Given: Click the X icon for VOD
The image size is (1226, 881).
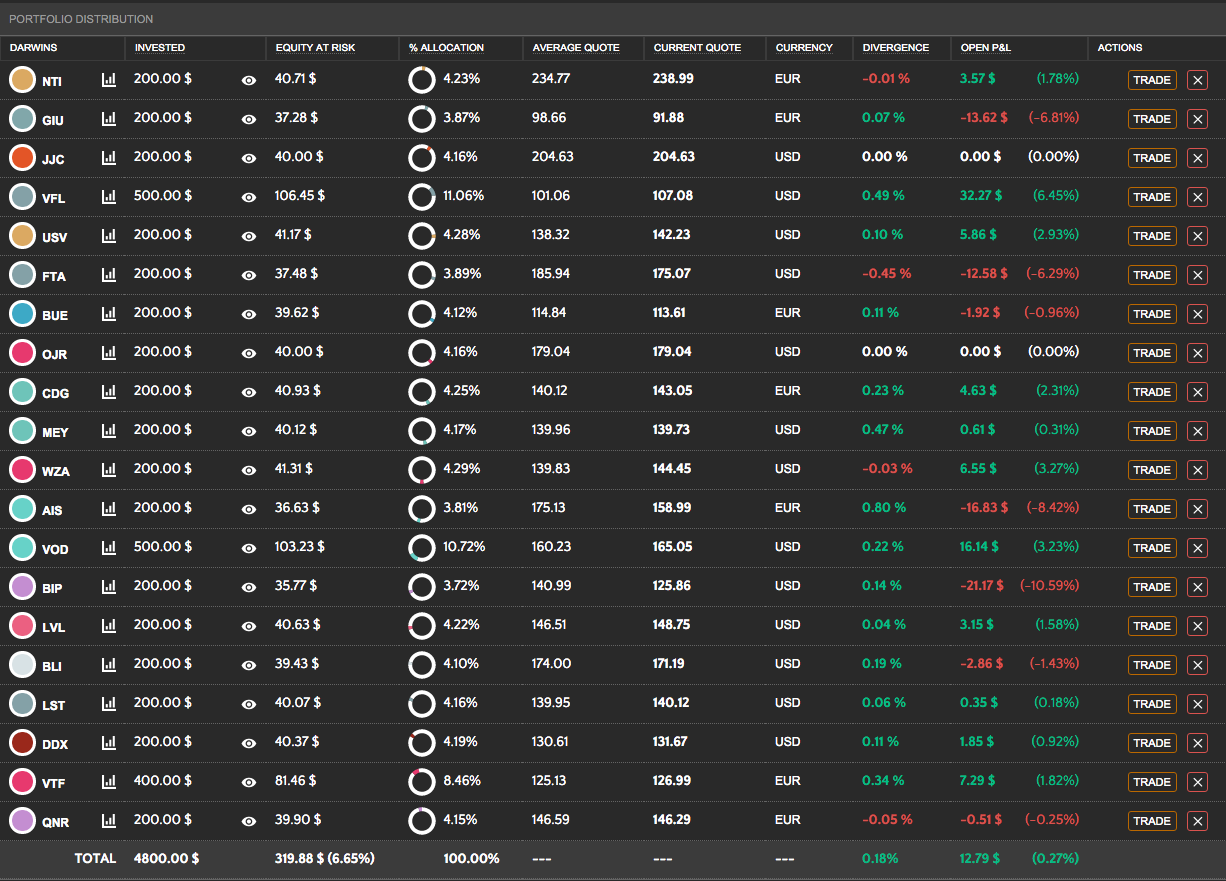Looking at the screenshot, I should tap(1197, 548).
